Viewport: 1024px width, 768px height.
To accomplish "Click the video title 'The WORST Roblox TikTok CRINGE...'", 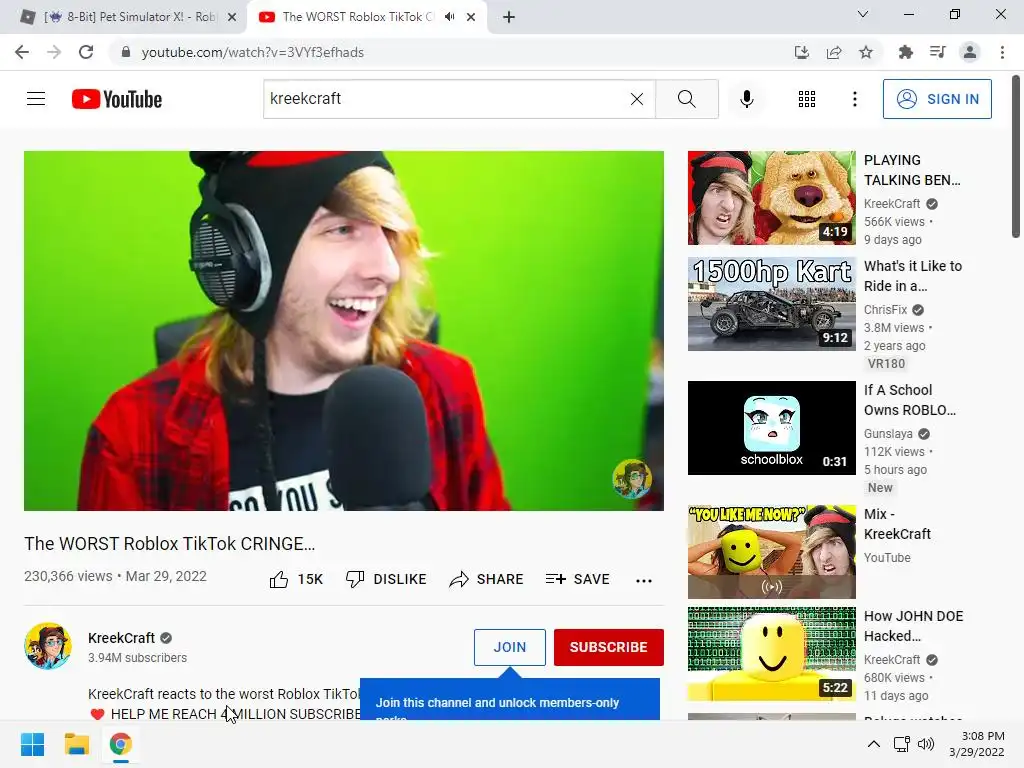I will (x=170, y=544).
